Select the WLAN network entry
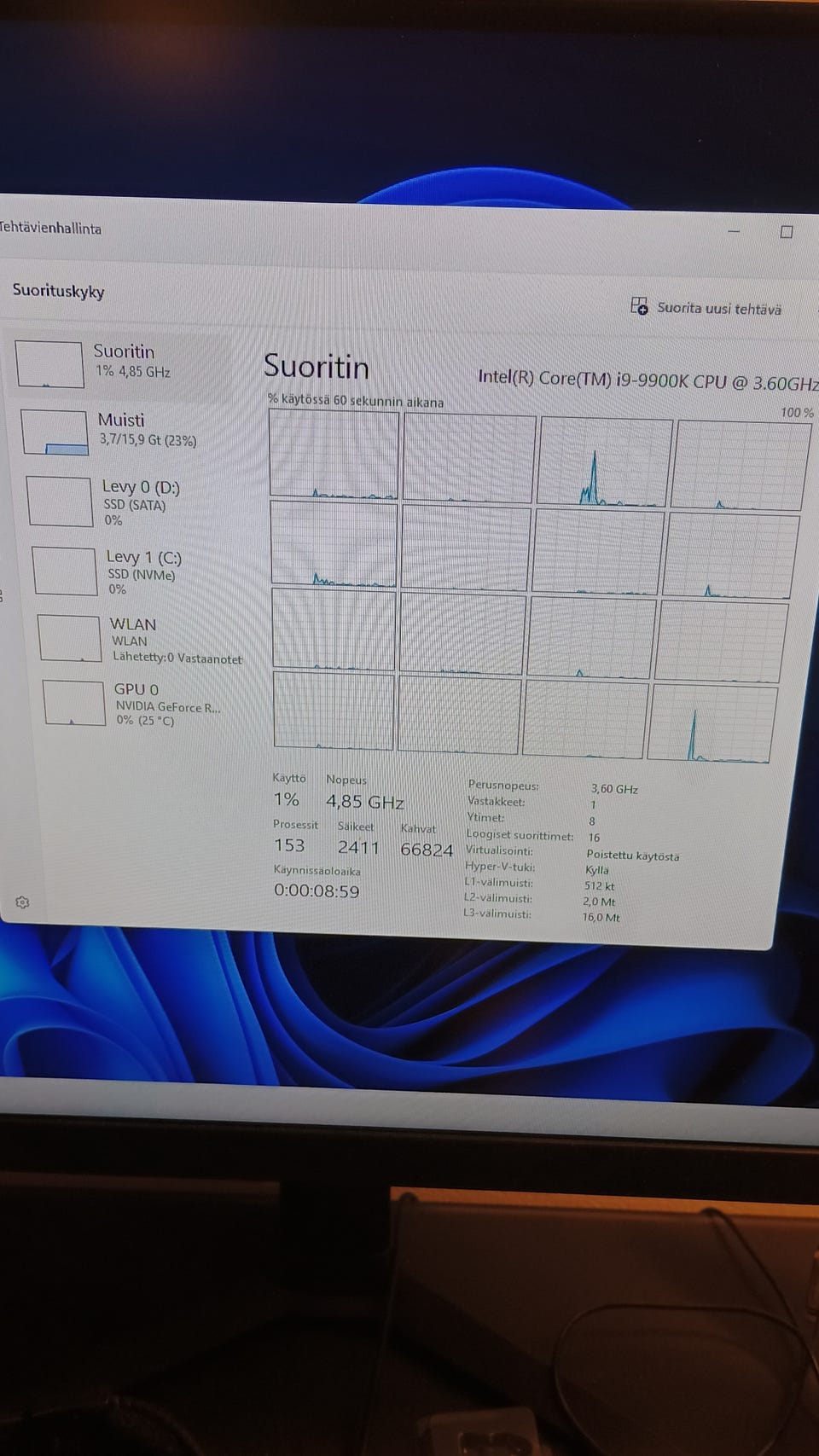This screenshot has height=1456, width=819. [x=141, y=640]
